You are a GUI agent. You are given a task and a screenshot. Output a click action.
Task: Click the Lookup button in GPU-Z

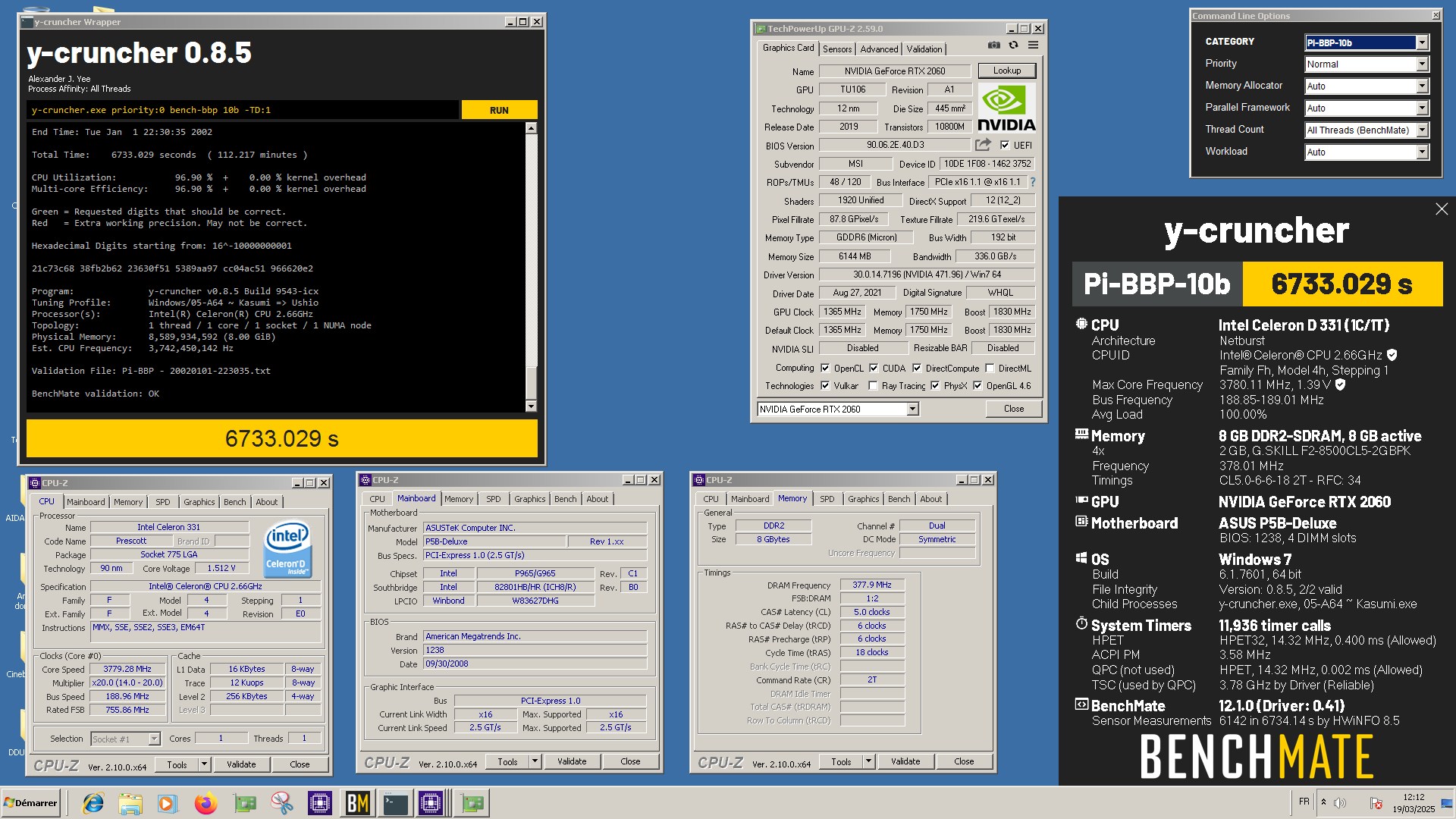1007,71
